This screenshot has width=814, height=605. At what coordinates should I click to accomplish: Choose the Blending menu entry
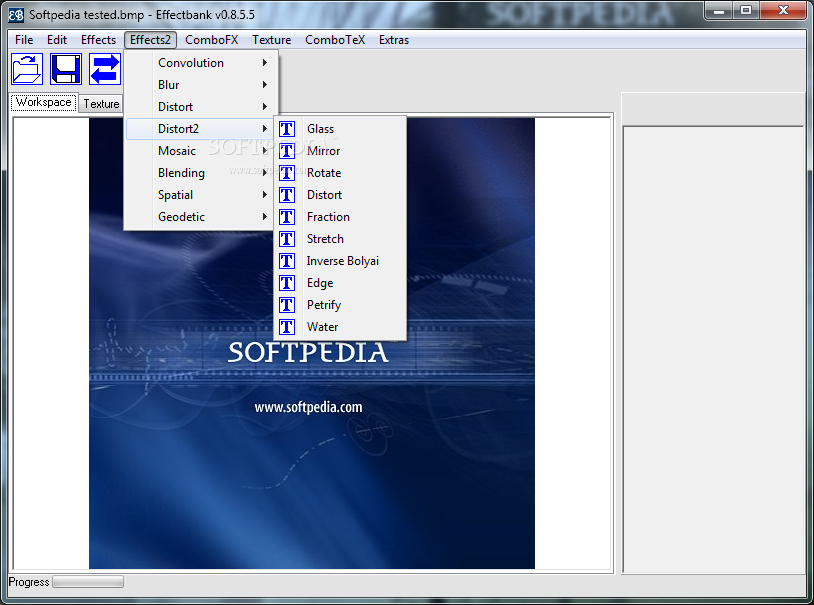pyautogui.click(x=198, y=173)
